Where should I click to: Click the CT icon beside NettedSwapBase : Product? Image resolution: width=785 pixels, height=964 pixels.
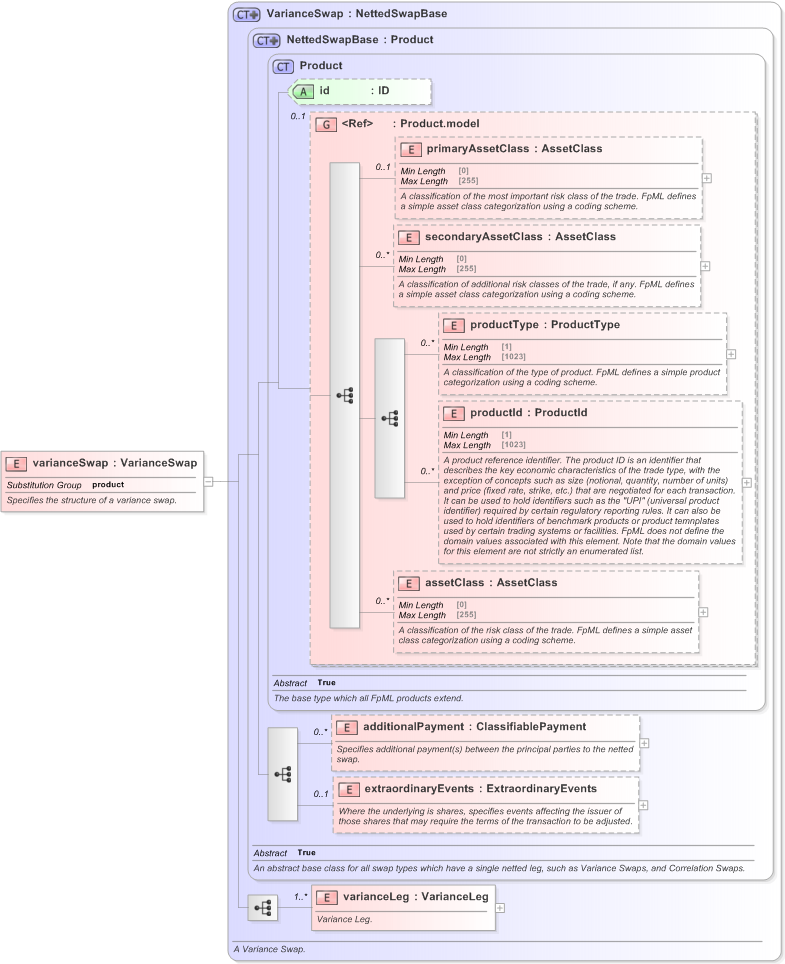pos(267,41)
